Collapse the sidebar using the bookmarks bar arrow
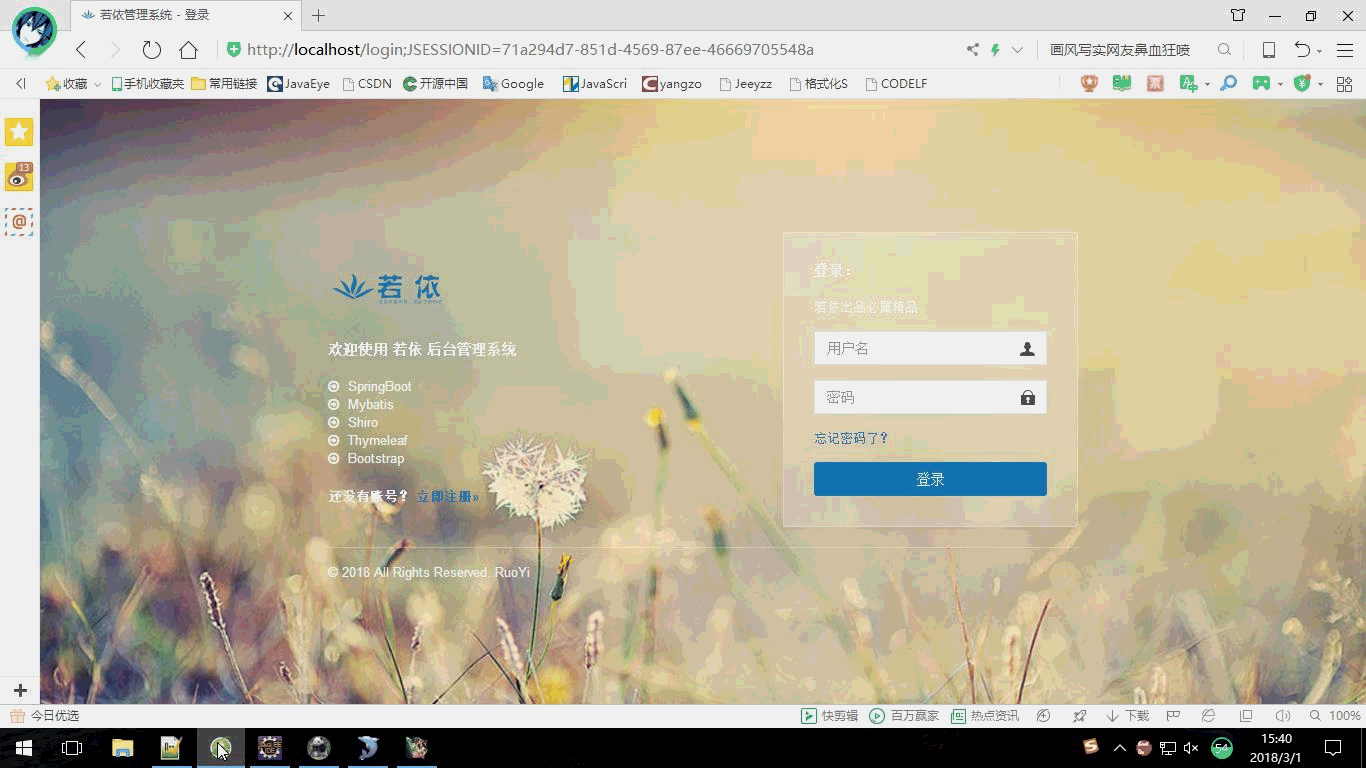 [x=20, y=84]
